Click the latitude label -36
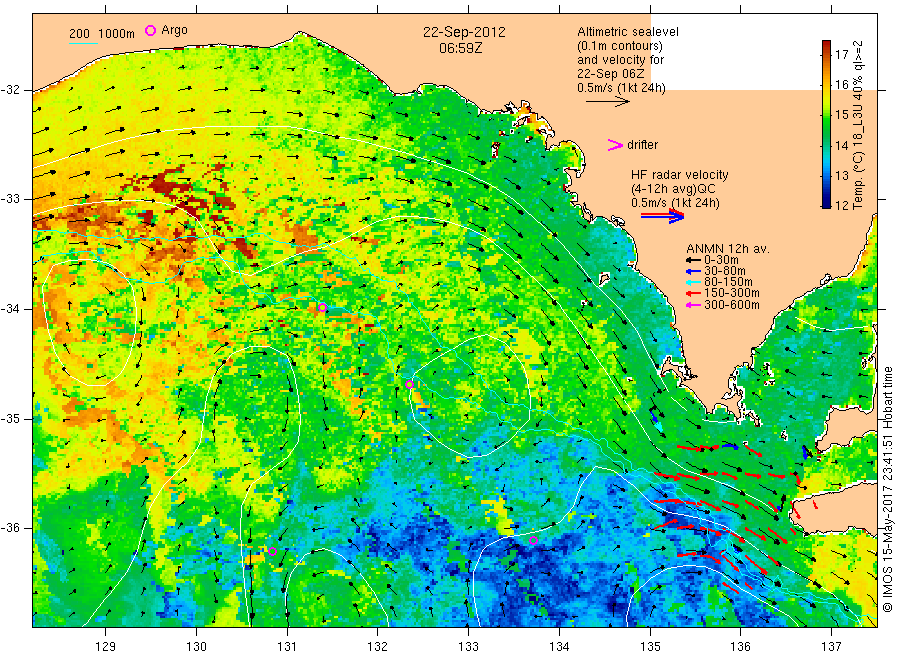This screenshot has width=900, height=660. tap(10, 527)
